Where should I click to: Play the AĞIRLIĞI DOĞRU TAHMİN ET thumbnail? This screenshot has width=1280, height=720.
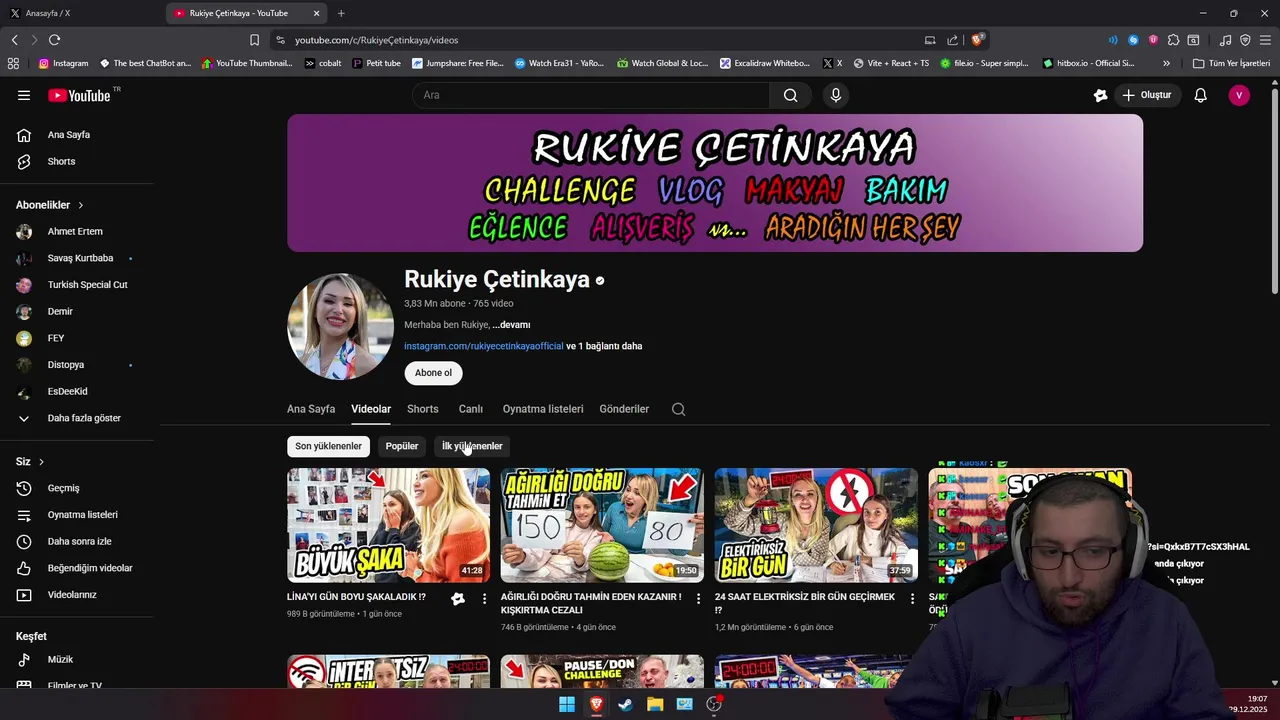[x=602, y=525]
